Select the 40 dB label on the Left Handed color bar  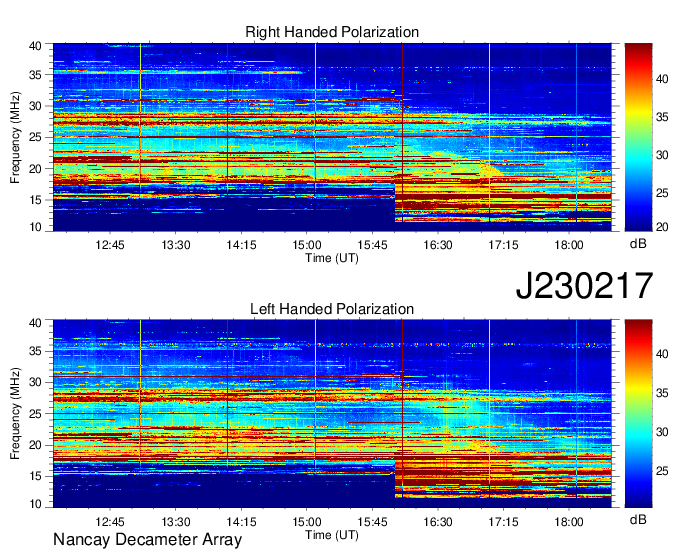click(x=662, y=354)
